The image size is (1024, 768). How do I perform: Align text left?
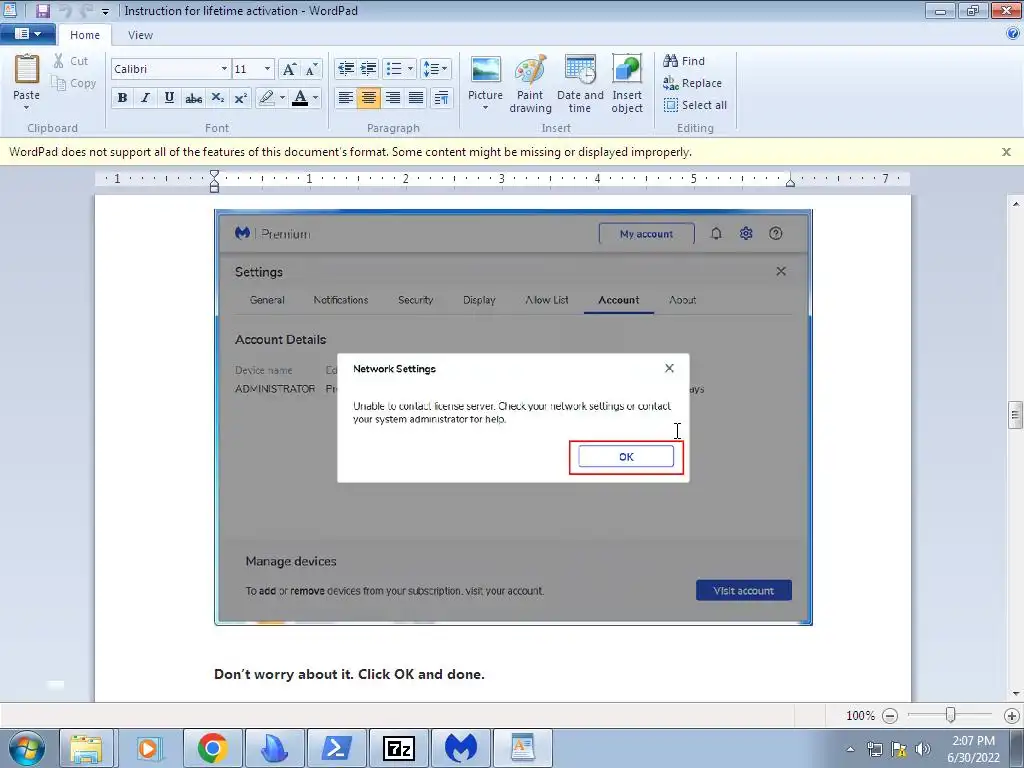[345, 98]
